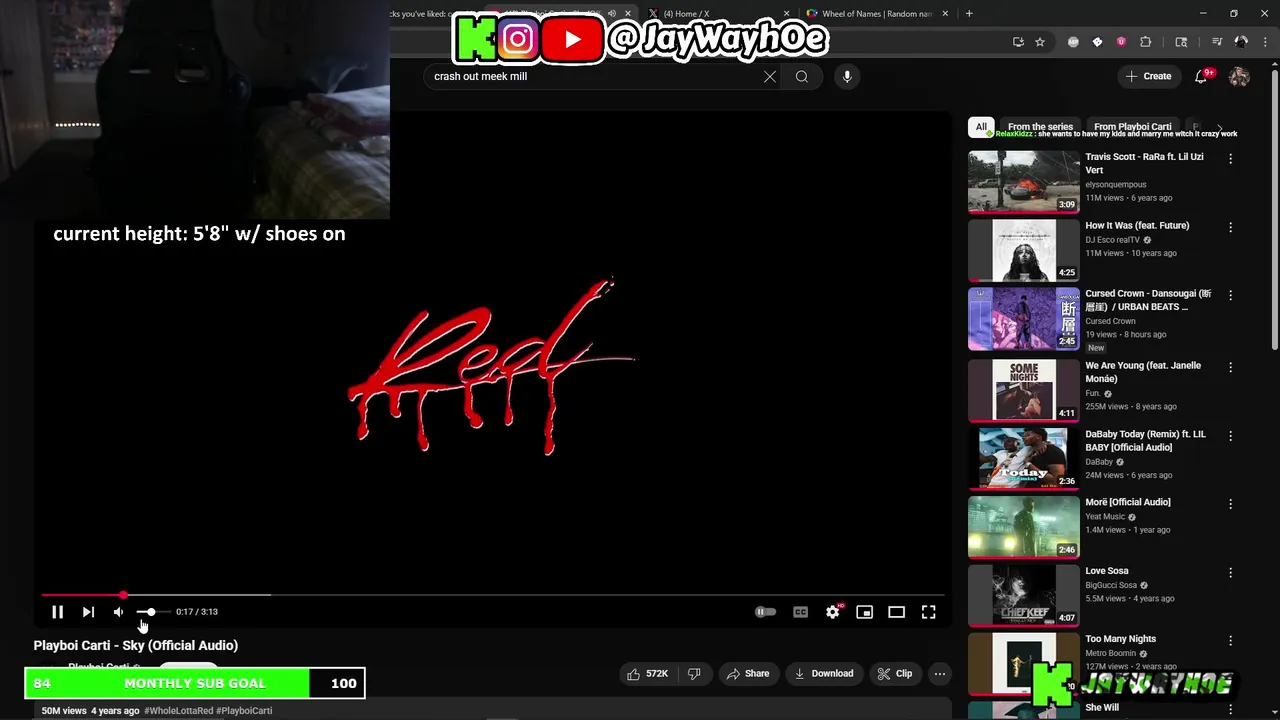Share the Sky video
1280x720 pixels.
(748, 674)
